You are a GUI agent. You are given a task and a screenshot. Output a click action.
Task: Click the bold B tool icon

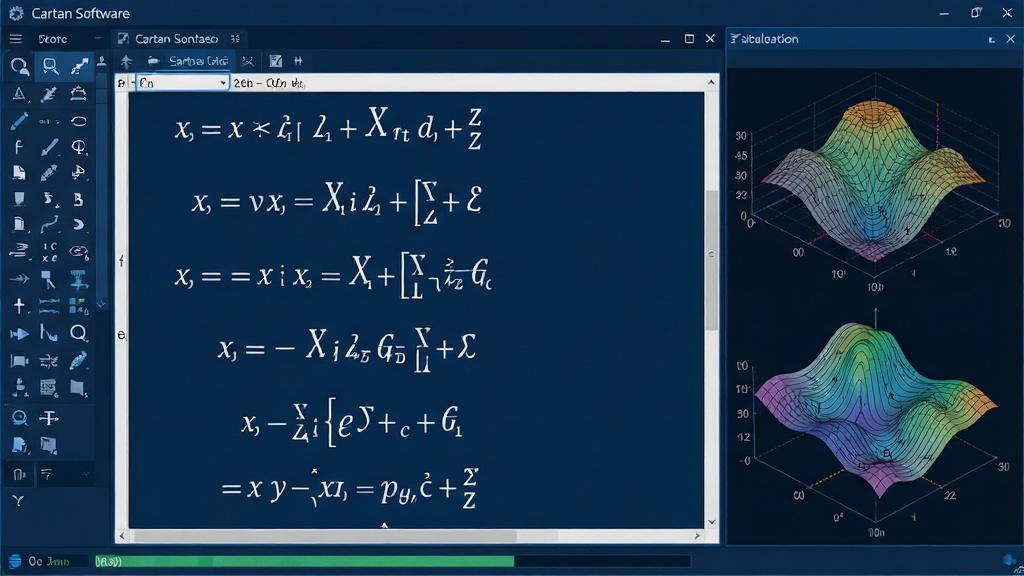pyautogui.click(x=78, y=199)
